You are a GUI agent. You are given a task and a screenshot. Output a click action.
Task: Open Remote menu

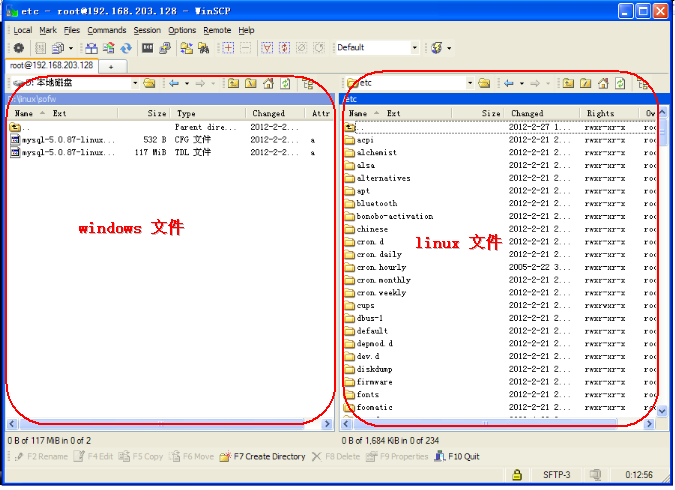(217, 30)
